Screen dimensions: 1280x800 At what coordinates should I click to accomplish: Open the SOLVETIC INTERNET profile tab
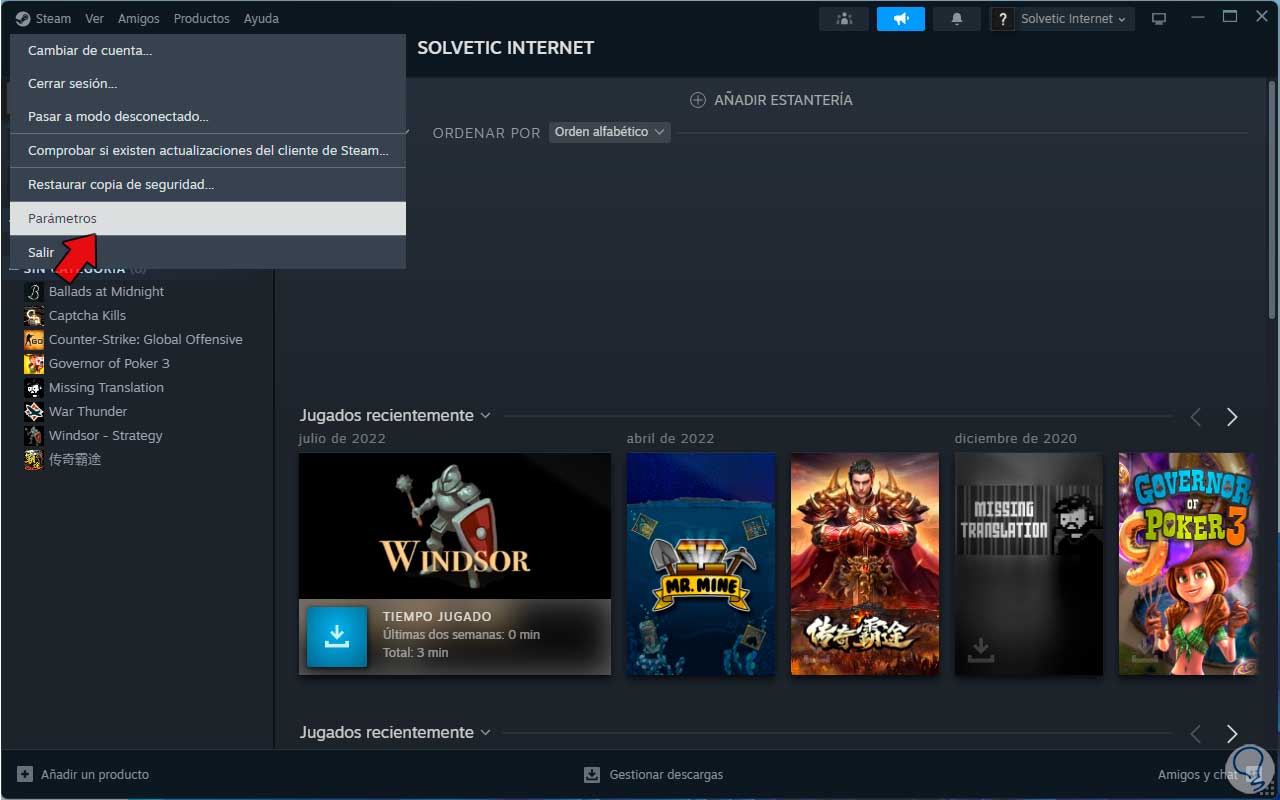505,48
